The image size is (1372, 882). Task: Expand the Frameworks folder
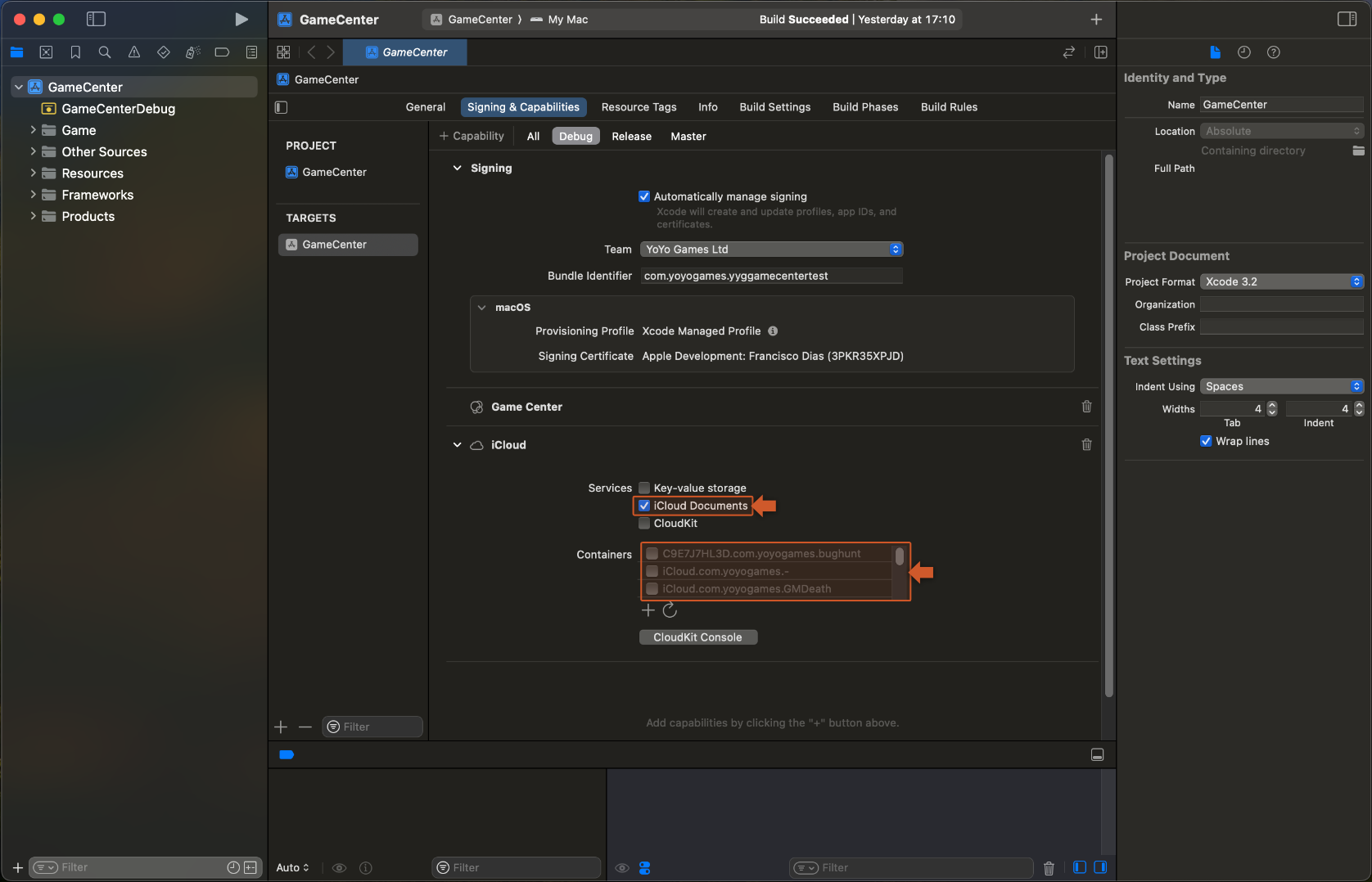pyautogui.click(x=33, y=195)
